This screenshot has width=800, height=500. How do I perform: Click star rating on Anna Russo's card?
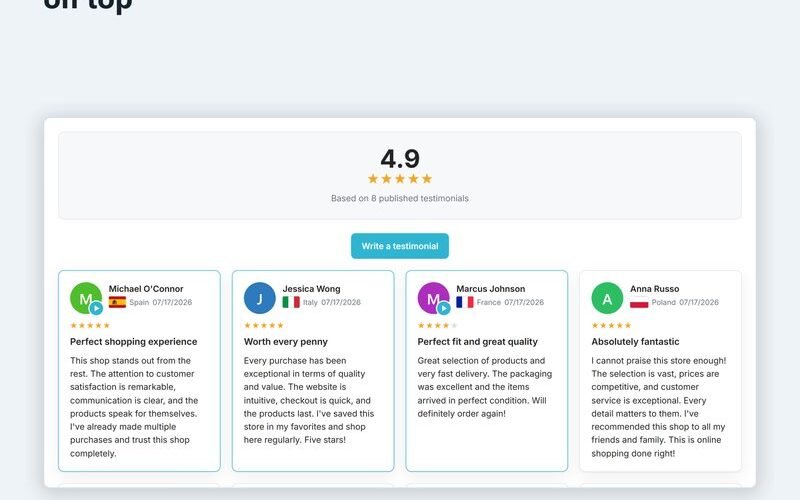(x=611, y=325)
